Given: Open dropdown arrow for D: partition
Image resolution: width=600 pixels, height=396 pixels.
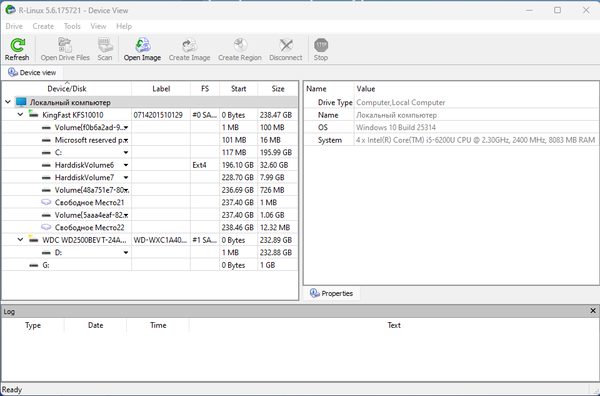Looking at the screenshot, I should click(x=126, y=253).
